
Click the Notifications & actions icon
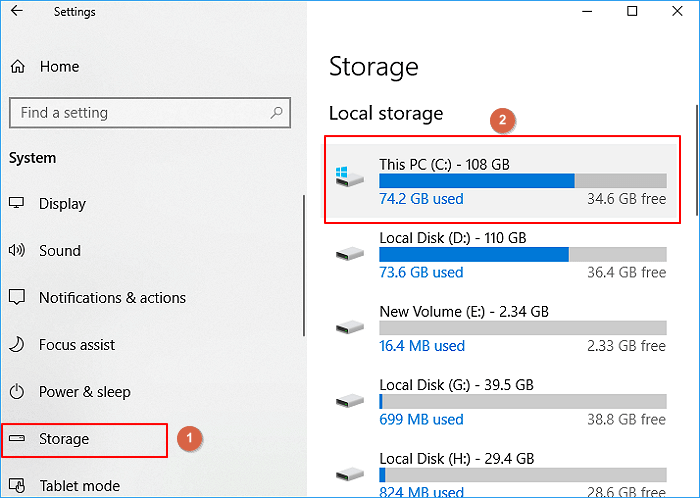17,298
